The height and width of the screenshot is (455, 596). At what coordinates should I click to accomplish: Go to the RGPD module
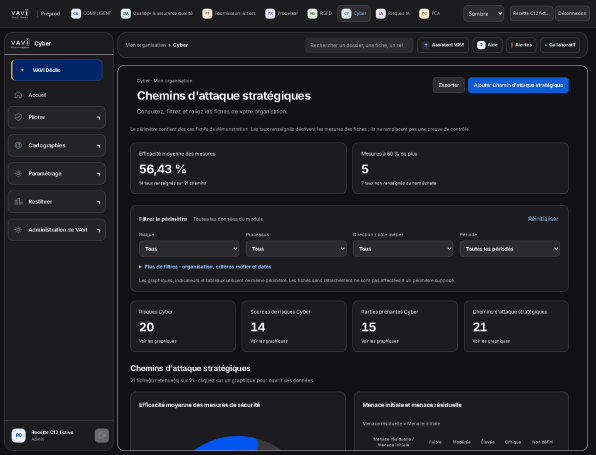click(320, 13)
